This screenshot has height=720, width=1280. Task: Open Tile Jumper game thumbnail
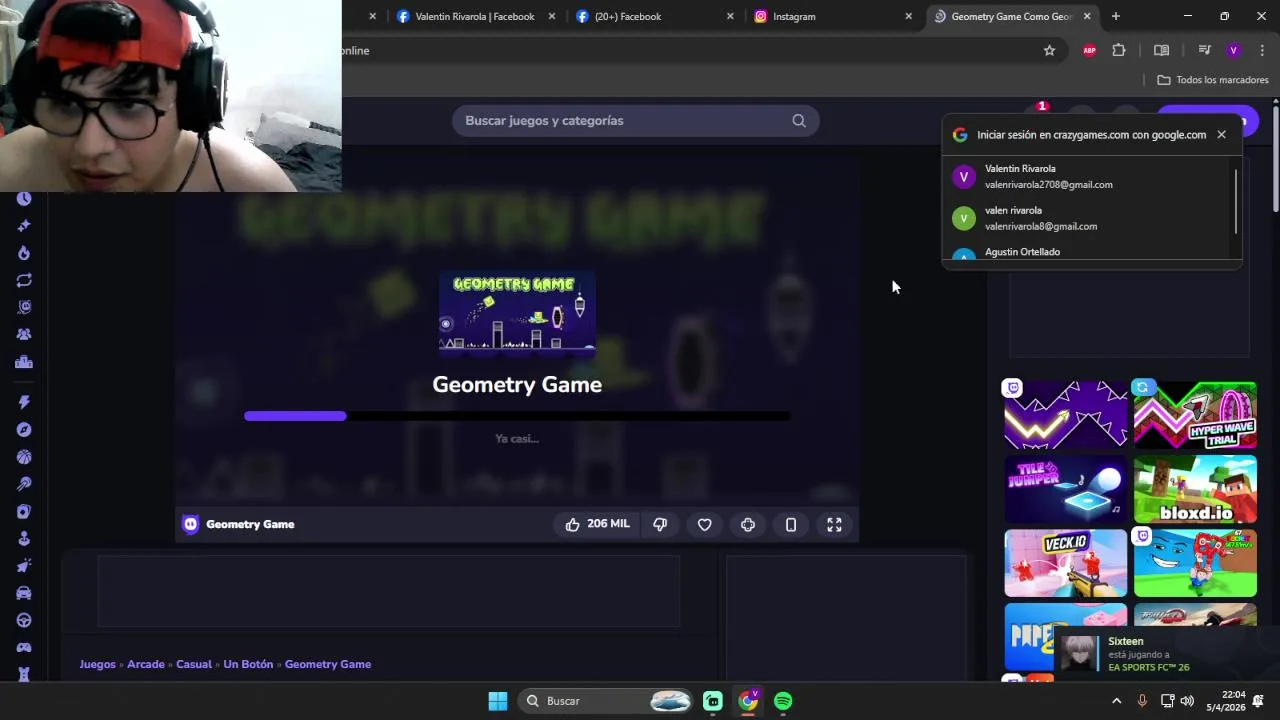pyautogui.click(x=1066, y=489)
